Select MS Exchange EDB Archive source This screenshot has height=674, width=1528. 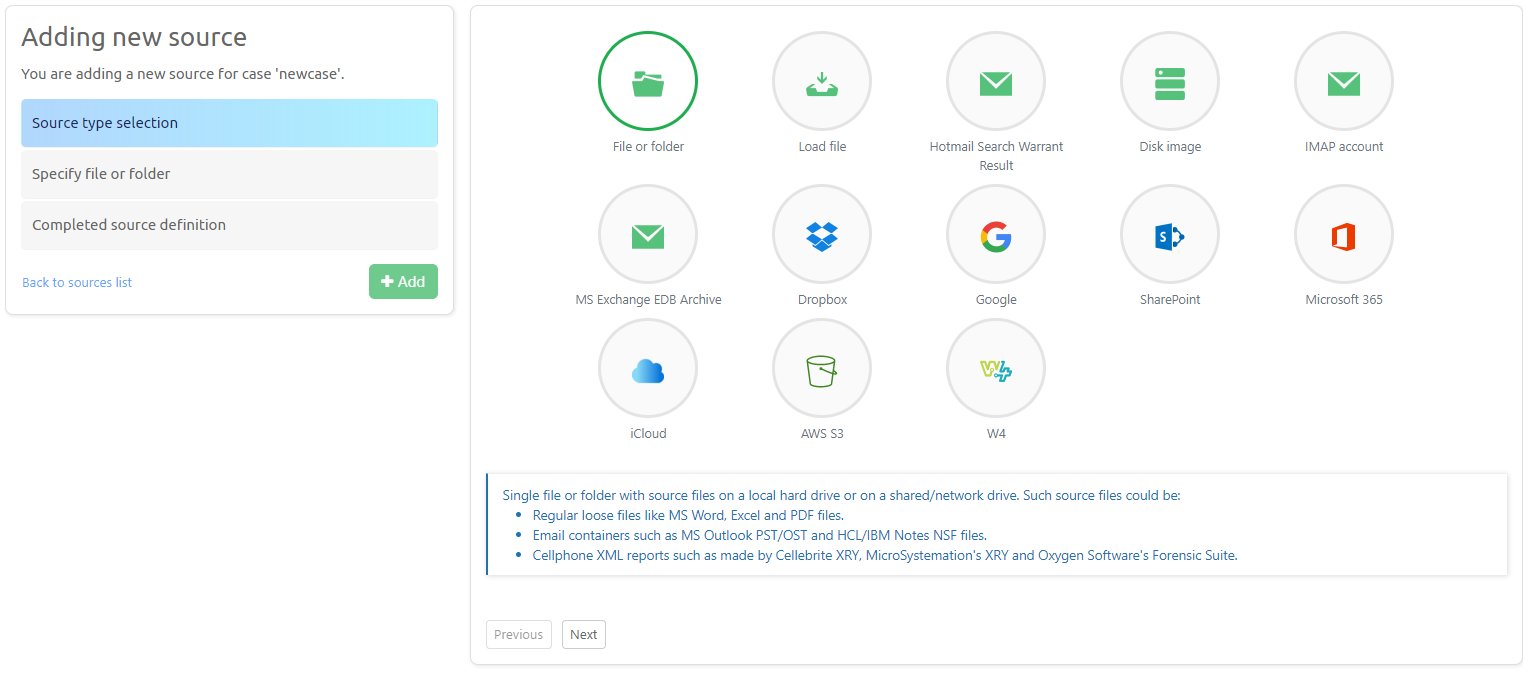click(x=647, y=234)
